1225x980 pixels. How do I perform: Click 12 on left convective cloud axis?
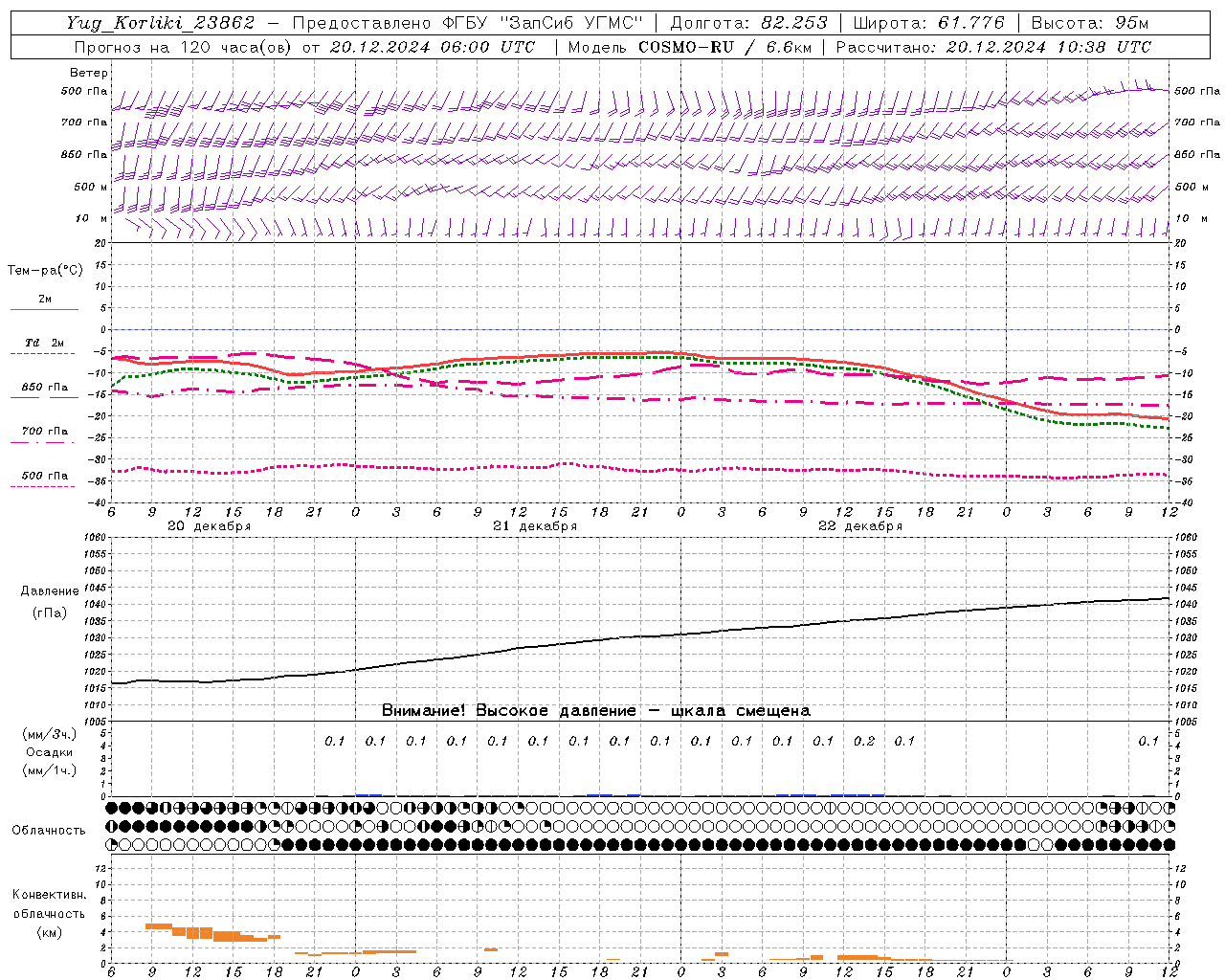102,869
